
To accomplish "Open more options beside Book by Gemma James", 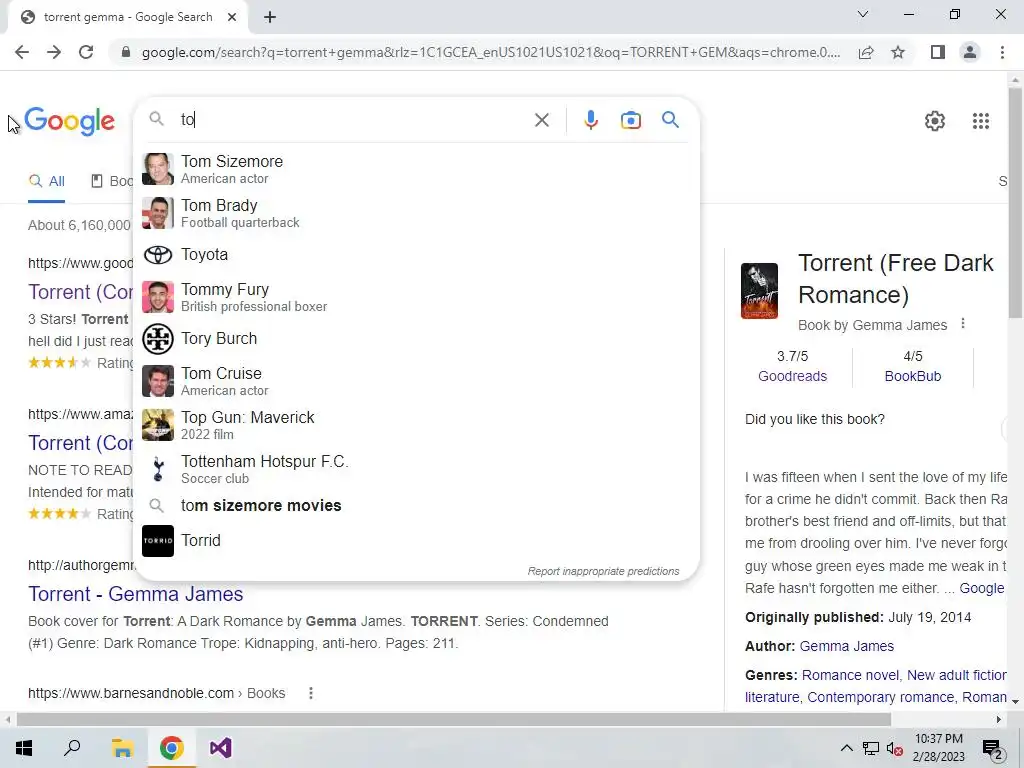I will point(963,323).
